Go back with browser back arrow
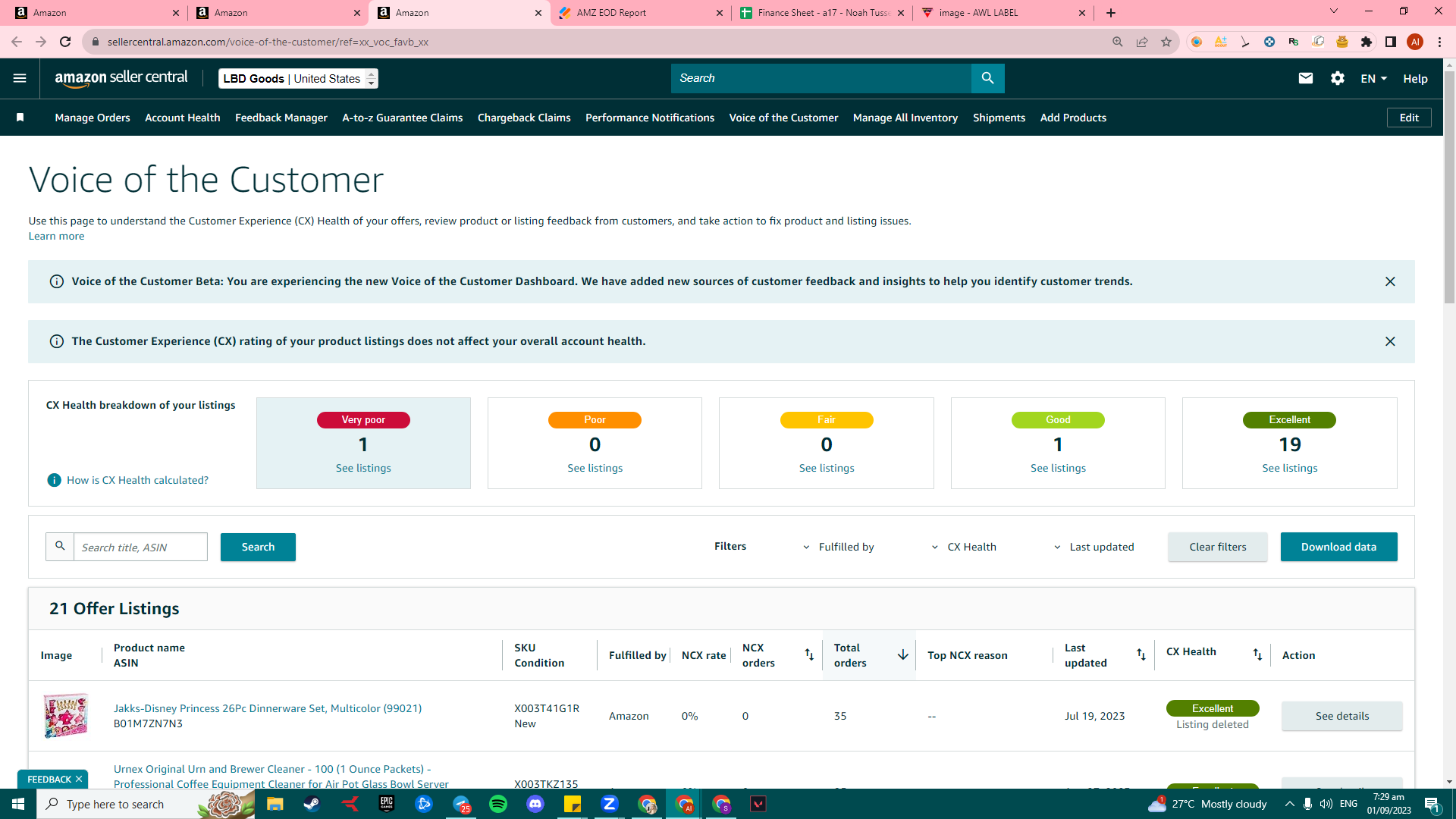The width and height of the screenshot is (1456, 819). pyautogui.click(x=17, y=42)
